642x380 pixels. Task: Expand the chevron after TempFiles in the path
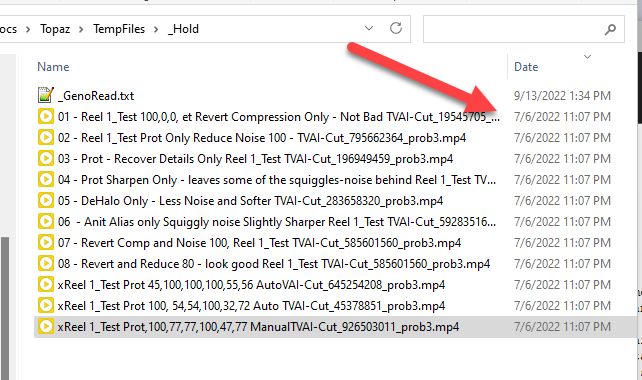[x=156, y=29]
